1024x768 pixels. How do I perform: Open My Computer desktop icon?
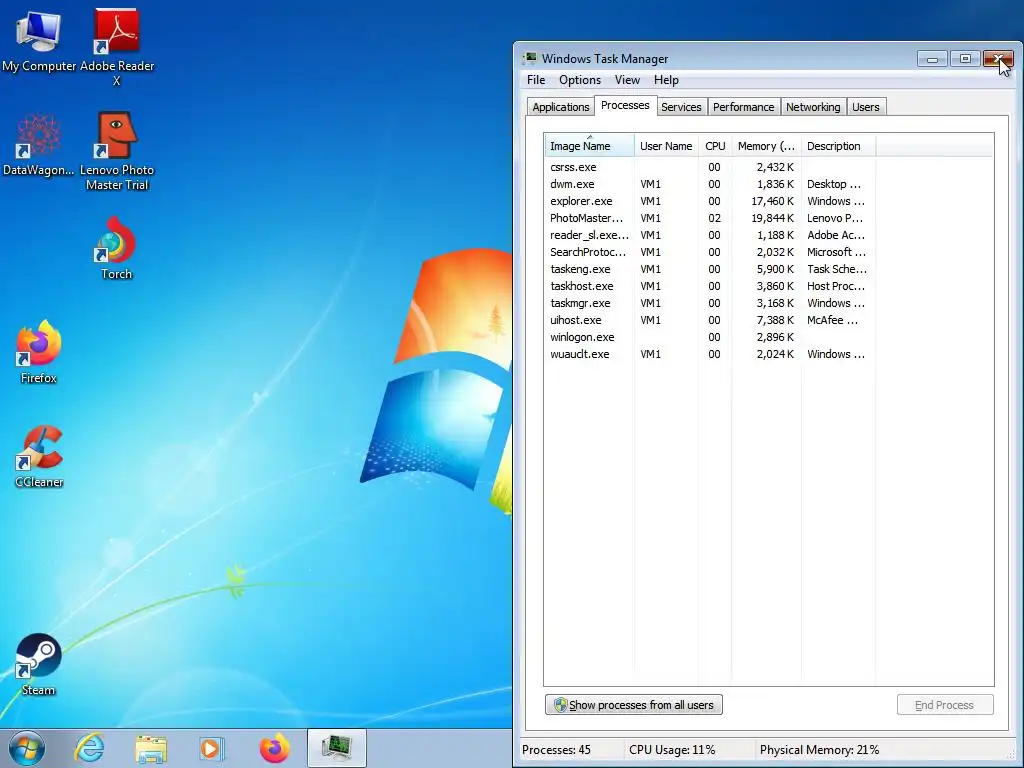[x=39, y=40]
